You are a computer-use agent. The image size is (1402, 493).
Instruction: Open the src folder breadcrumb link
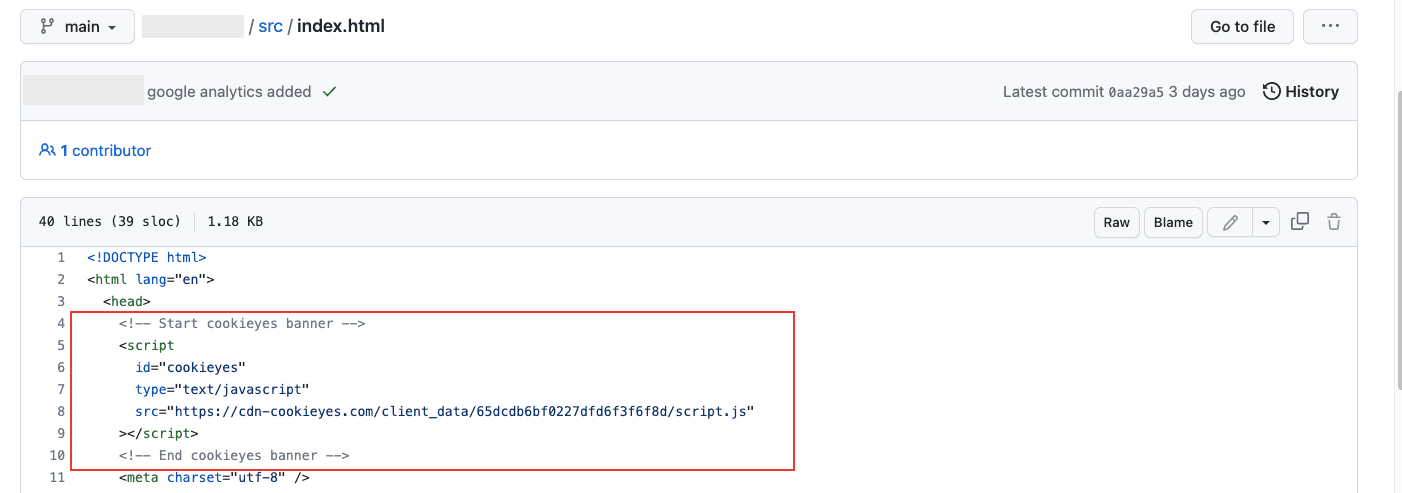tap(270, 27)
